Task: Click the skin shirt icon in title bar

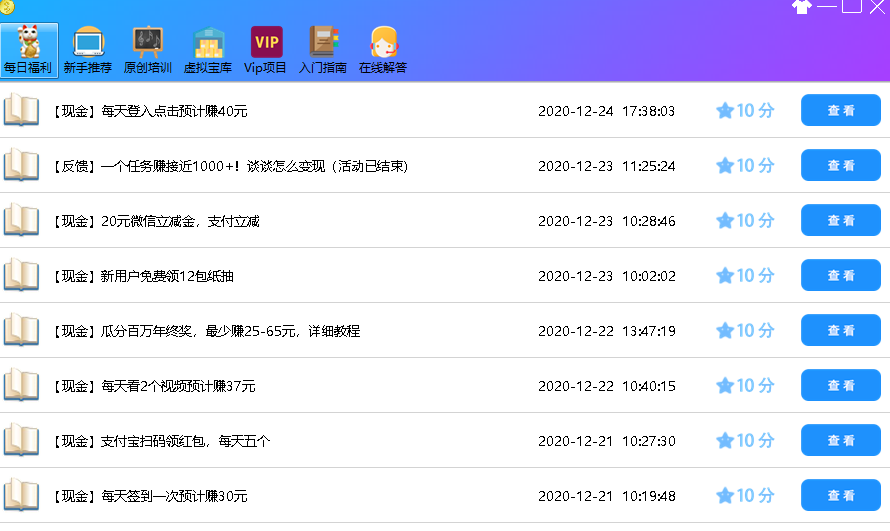Action: pyautogui.click(x=801, y=7)
